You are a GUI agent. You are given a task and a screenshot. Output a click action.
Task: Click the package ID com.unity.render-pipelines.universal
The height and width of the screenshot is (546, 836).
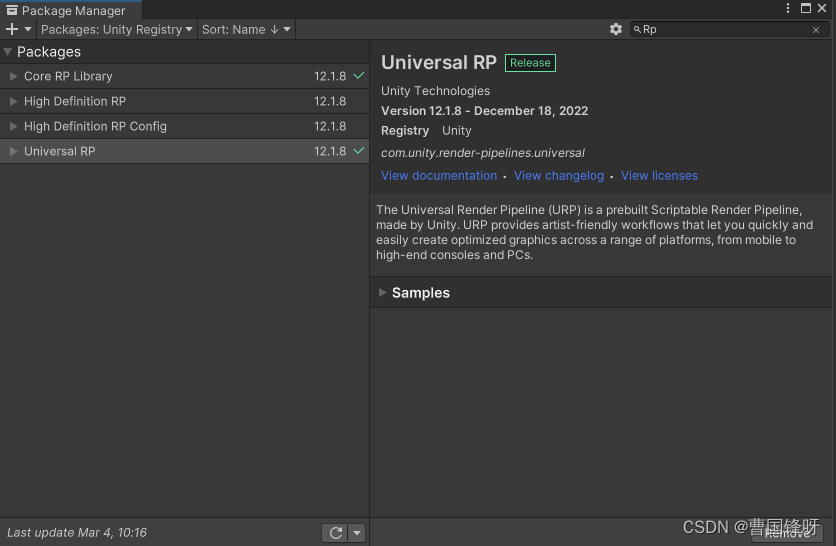click(x=483, y=153)
